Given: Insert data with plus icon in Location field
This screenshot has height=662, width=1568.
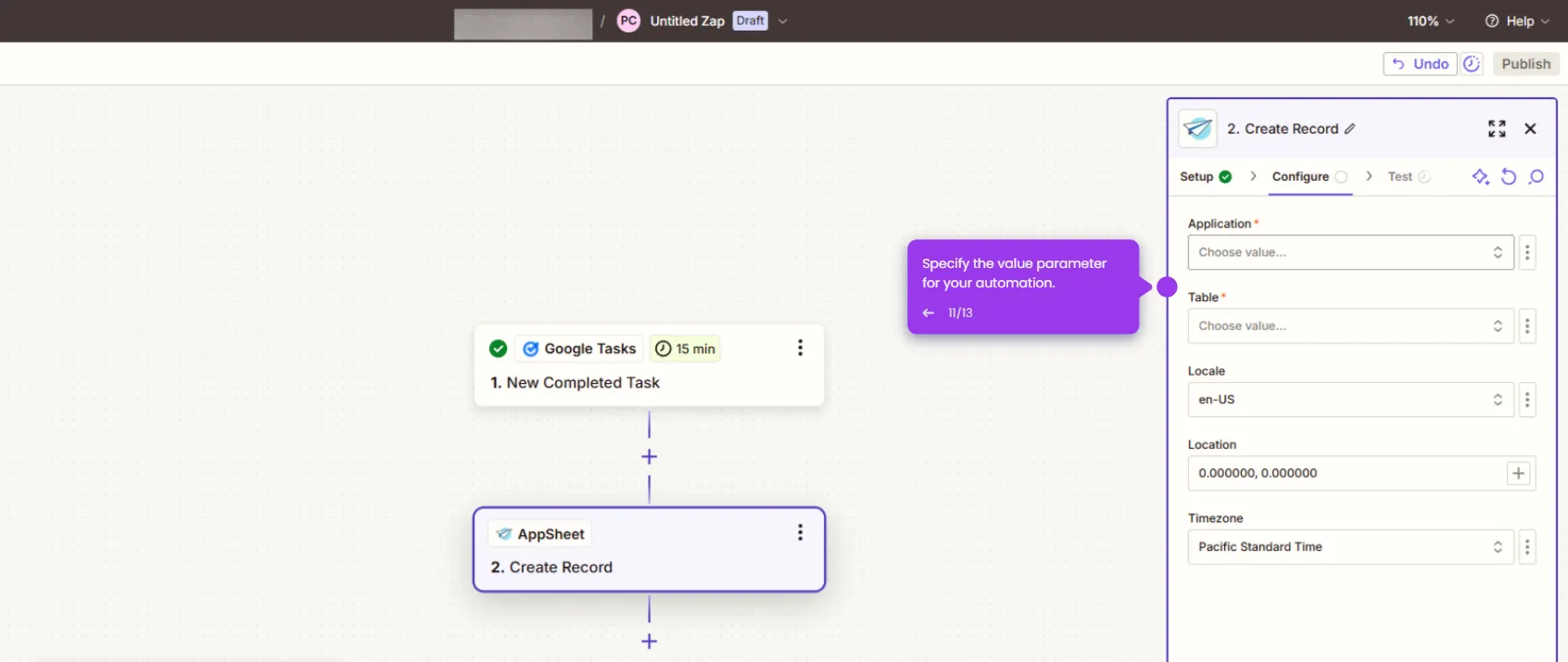Looking at the screenshot, I should [x=1518, y=473].
